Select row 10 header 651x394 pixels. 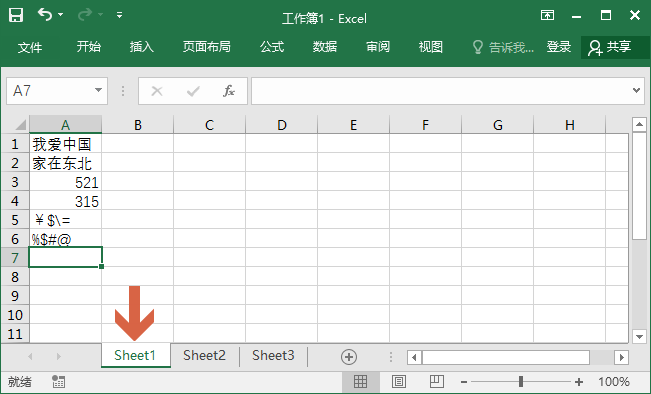(15, 315)
